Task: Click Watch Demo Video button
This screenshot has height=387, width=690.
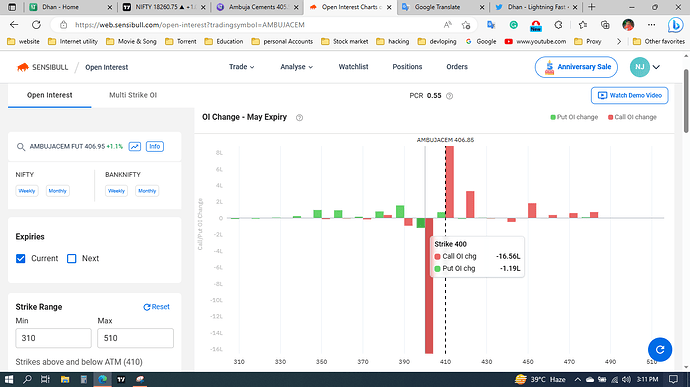Action: pyautogui.click(x=629, y=96)
